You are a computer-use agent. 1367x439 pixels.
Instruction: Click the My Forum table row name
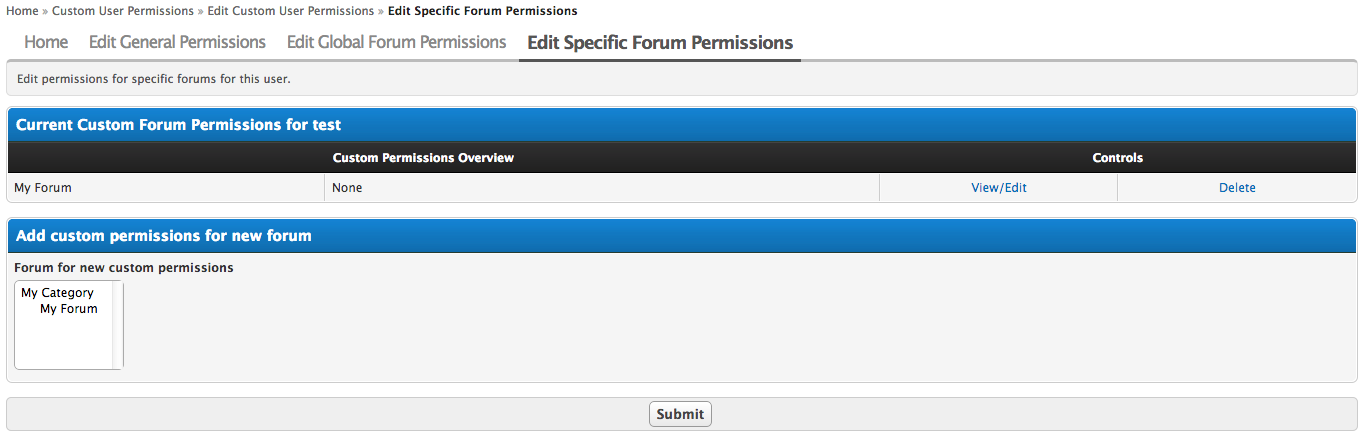point(43,187)
